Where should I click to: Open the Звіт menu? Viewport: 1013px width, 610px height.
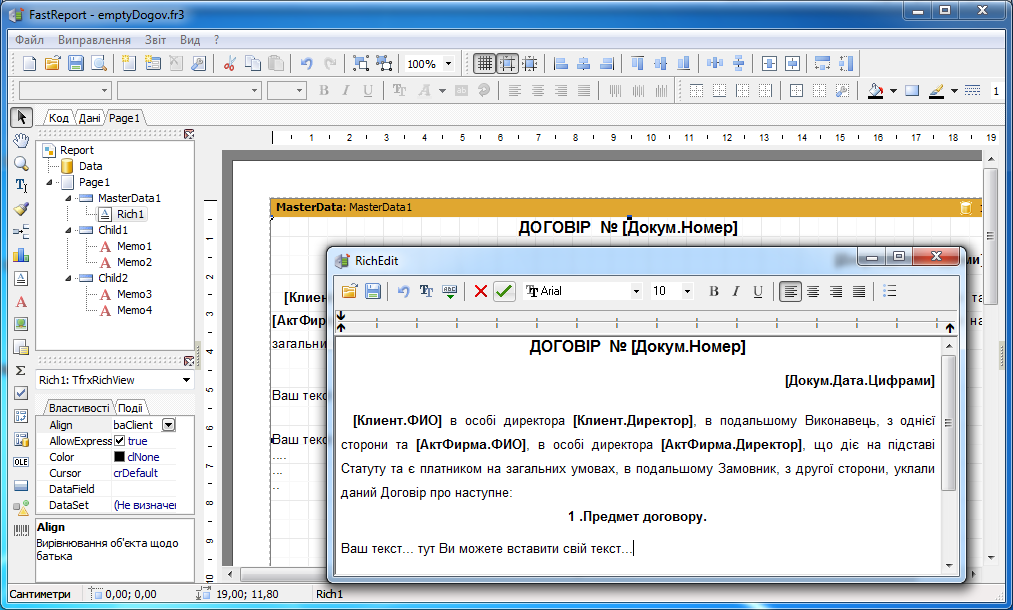tap(155, 40)
